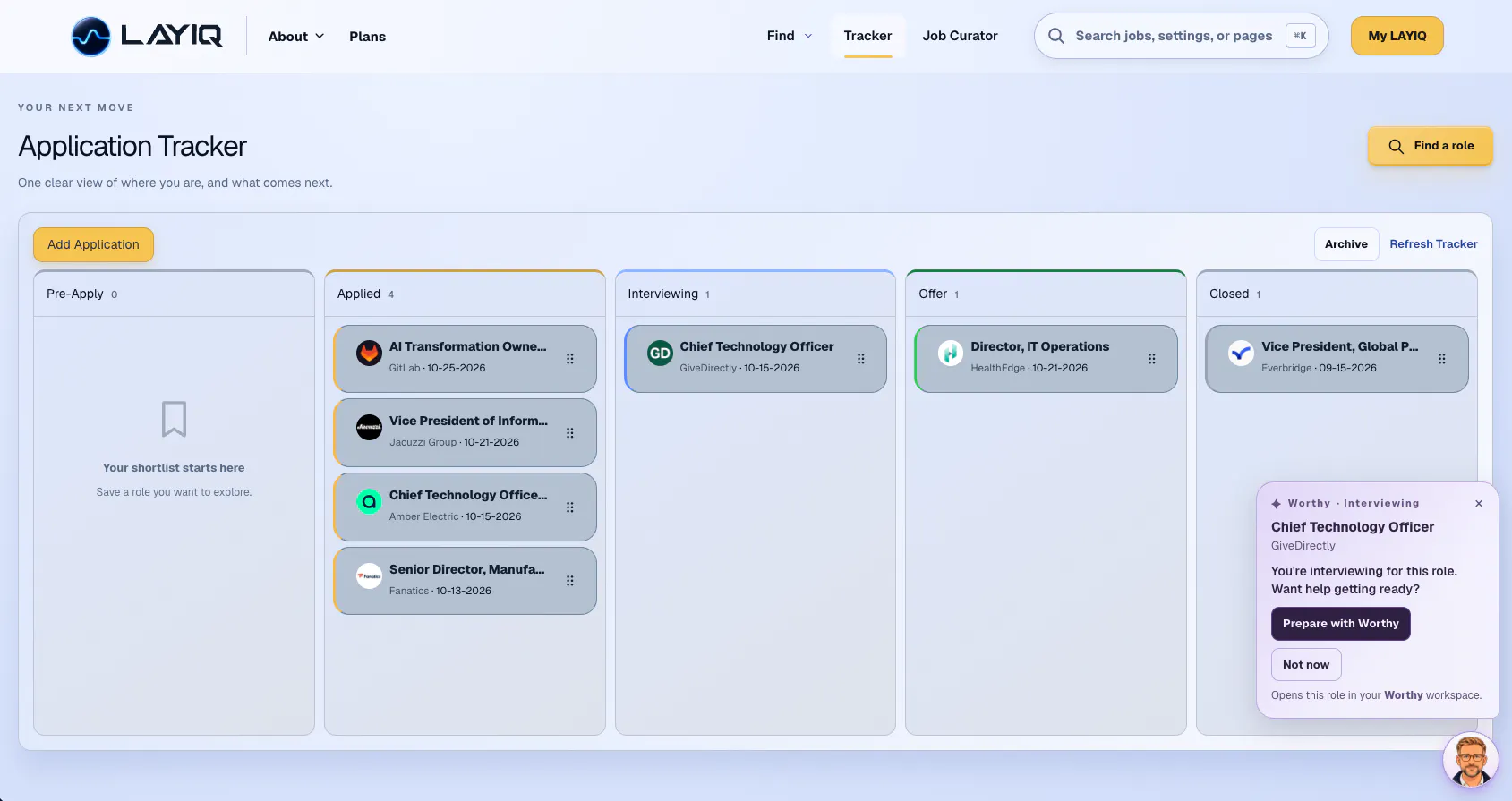Click the Chief Technology Office... Amber Electric title
Image resolution: width=1512 pixels, height=801 pixels.
pyautogui.click(x=467, y=495)
